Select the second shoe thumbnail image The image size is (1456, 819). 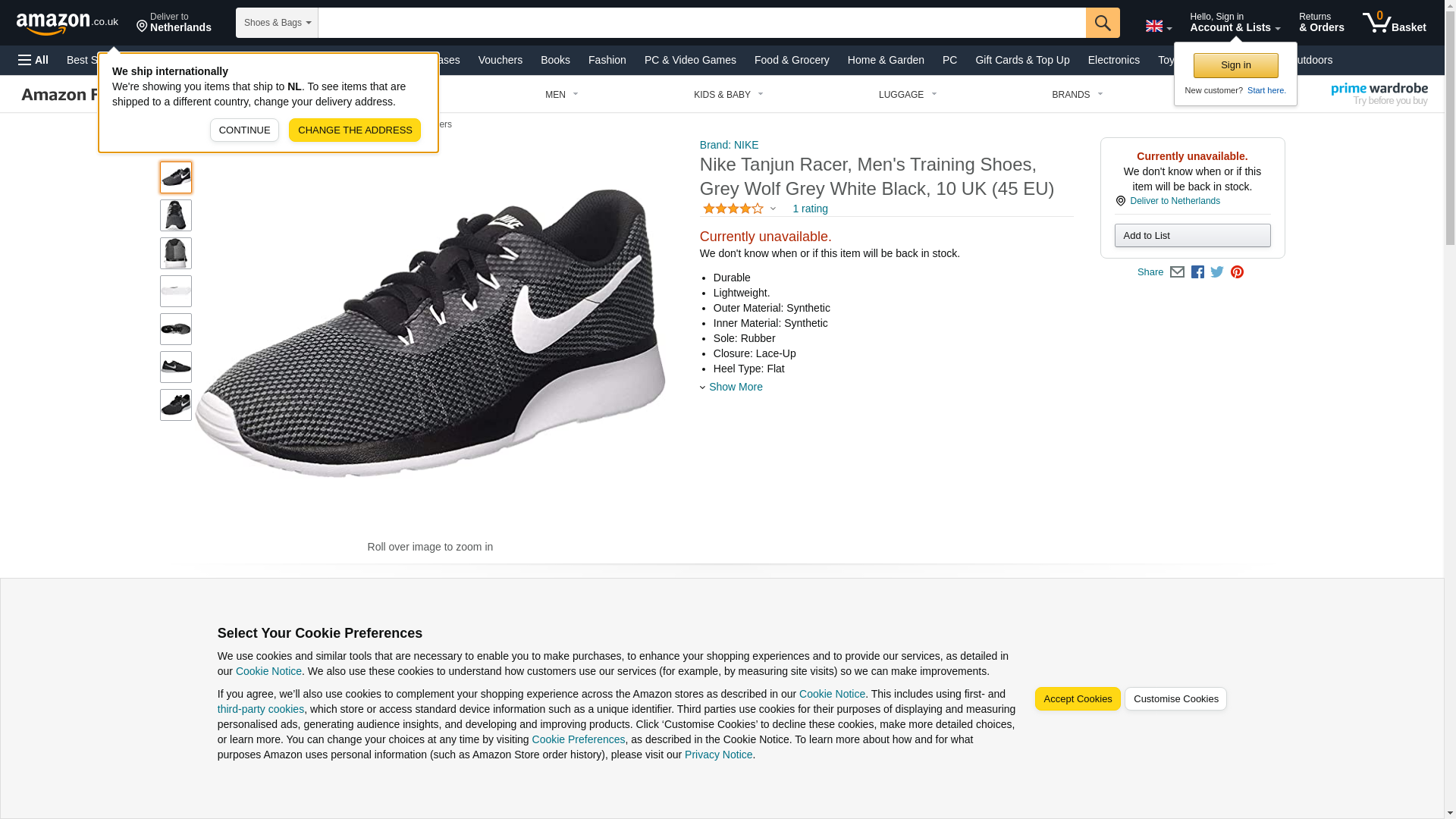(x=175, y=215)
